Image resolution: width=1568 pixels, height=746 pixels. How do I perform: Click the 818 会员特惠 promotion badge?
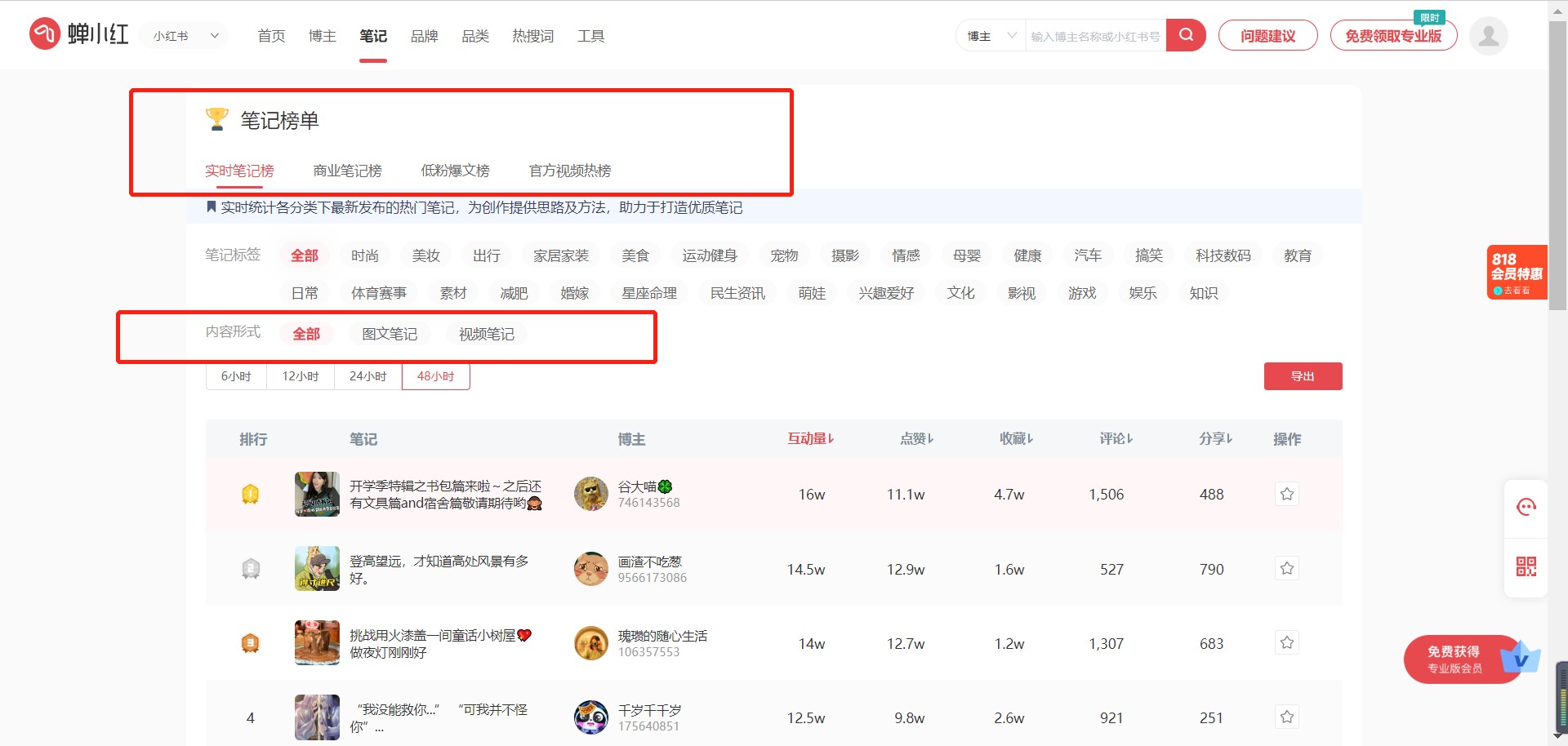tap(1517, 273)
